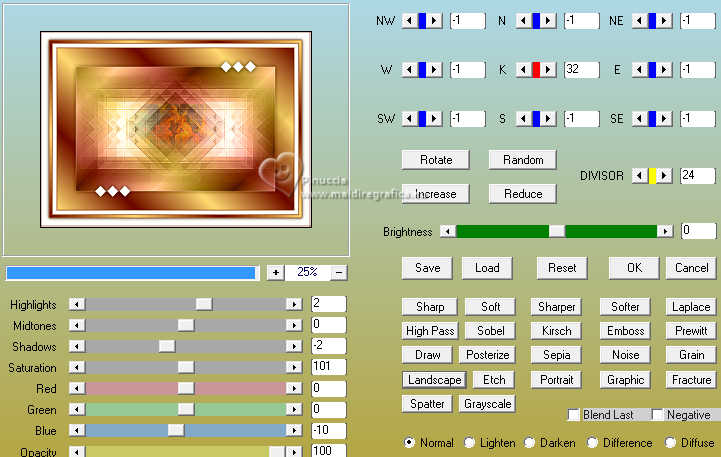The image size is (721, 457).
Task: Apply the High Pass preset
Action: 429,331
